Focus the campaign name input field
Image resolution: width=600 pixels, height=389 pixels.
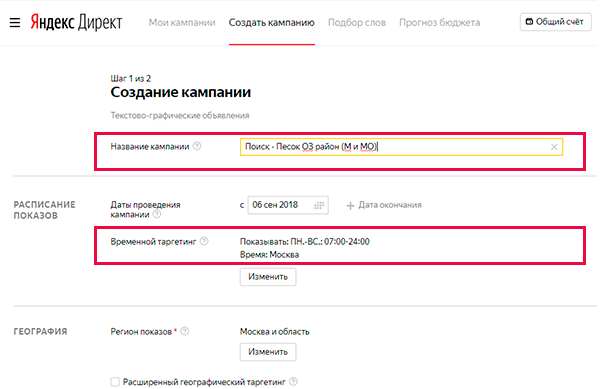click(401, 147)
